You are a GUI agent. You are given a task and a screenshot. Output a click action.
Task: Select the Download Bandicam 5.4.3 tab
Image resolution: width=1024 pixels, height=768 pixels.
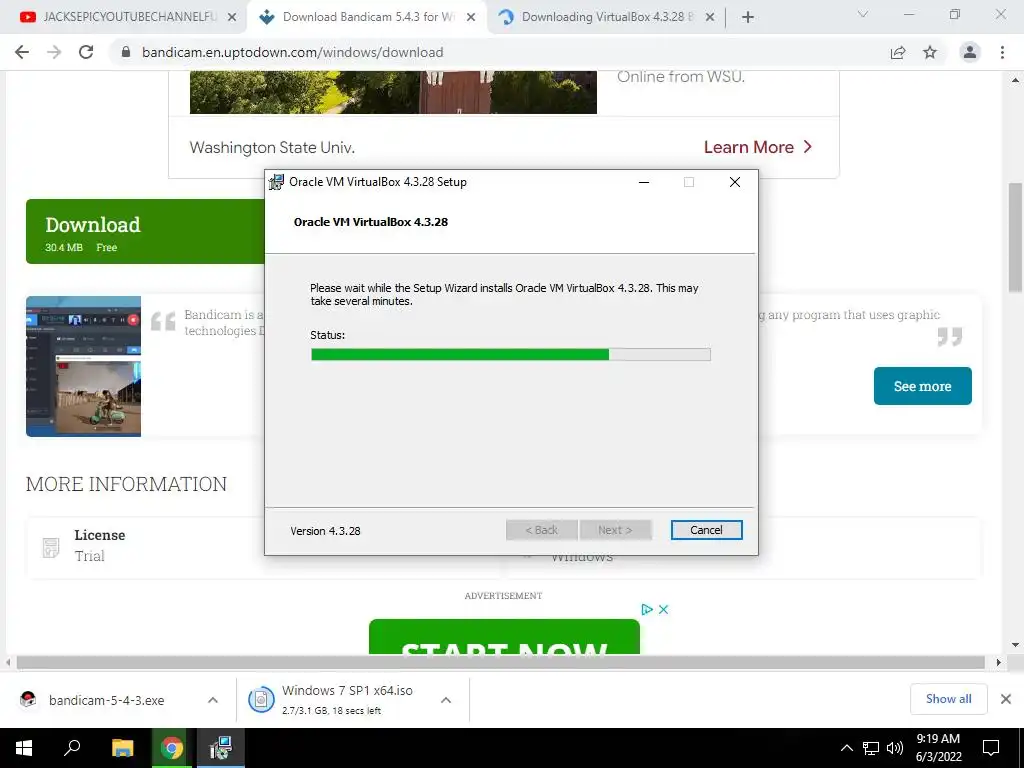pyautogui.click(x=366, y=17)
